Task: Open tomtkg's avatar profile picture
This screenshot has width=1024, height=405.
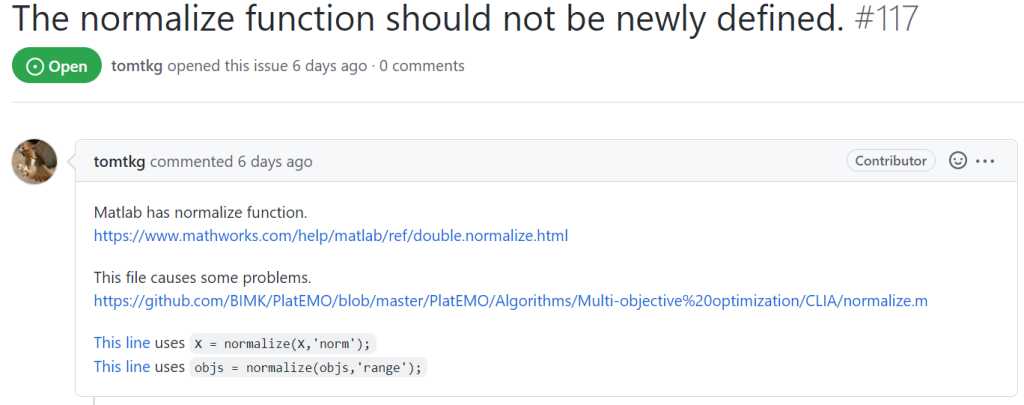Action: point(35,161)
